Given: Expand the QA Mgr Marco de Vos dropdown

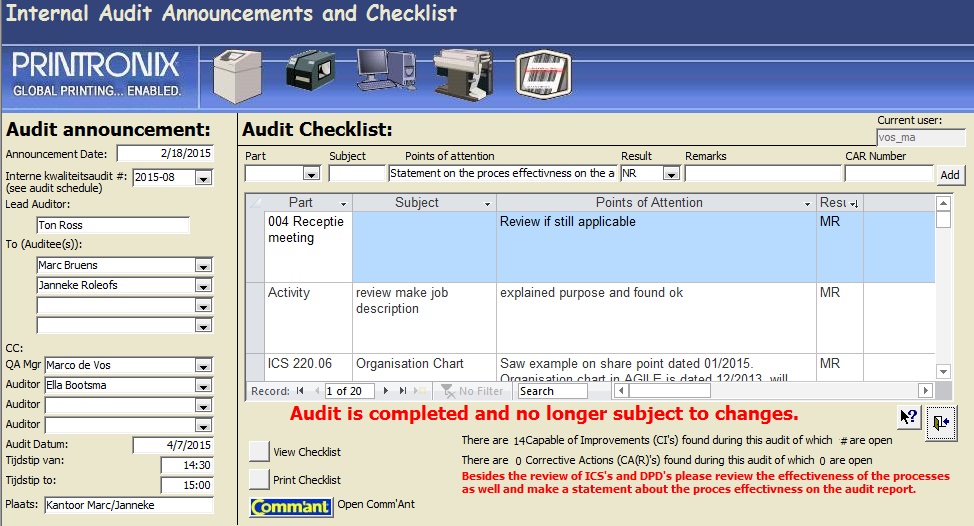Looking at the screenshot, I should point(203,365).
